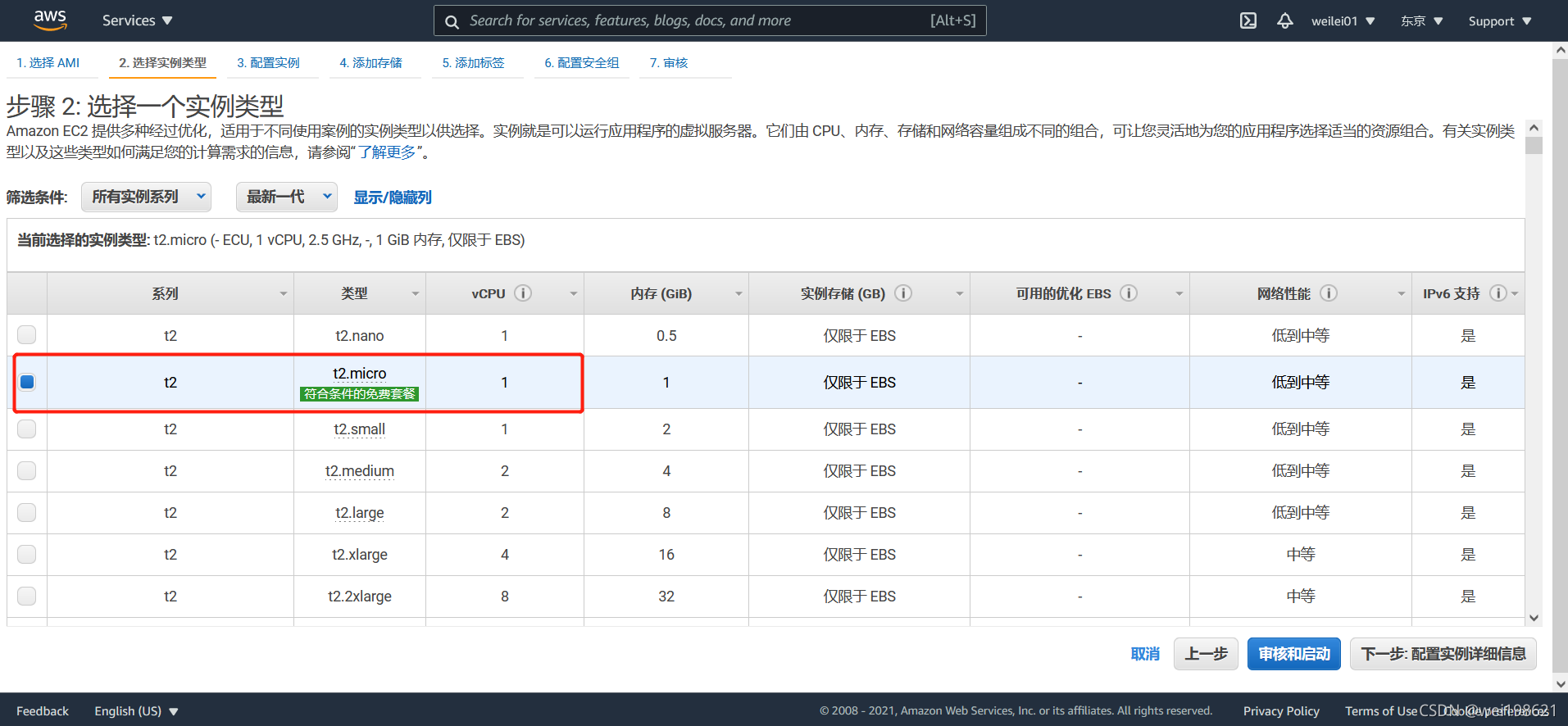Viewport: 1568px width, 726px height.
Task: Click the 取消 link
Action: coord(1145,654)
